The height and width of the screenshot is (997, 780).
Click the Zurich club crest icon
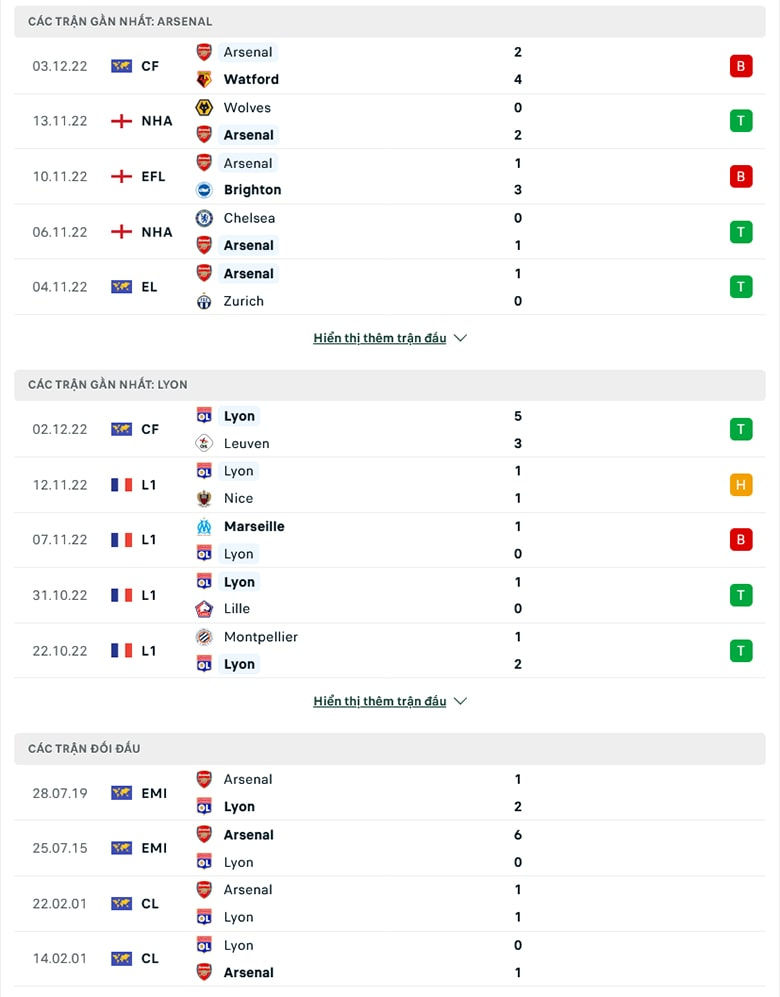[x=204, y=301]
